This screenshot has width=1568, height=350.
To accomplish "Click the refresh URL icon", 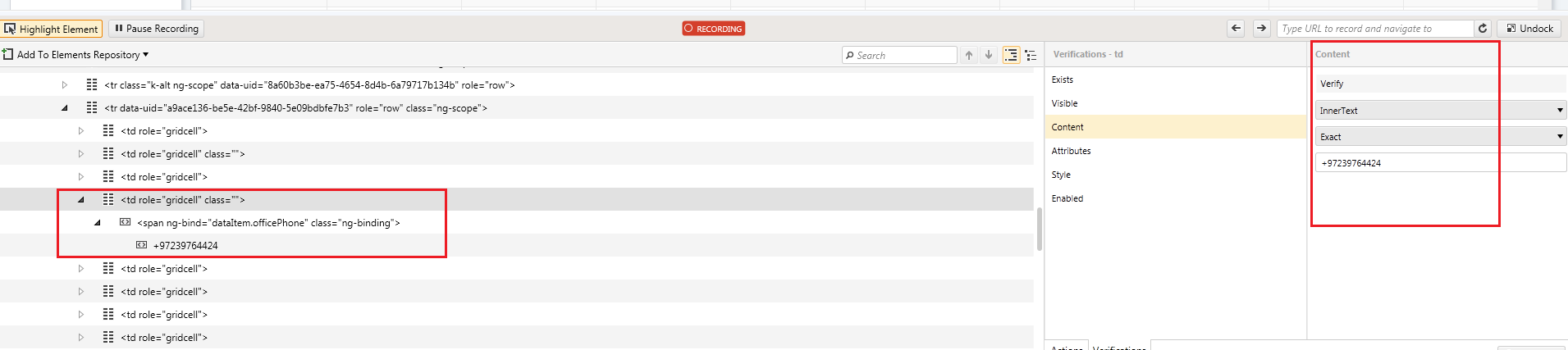I will pos(1483,29).
